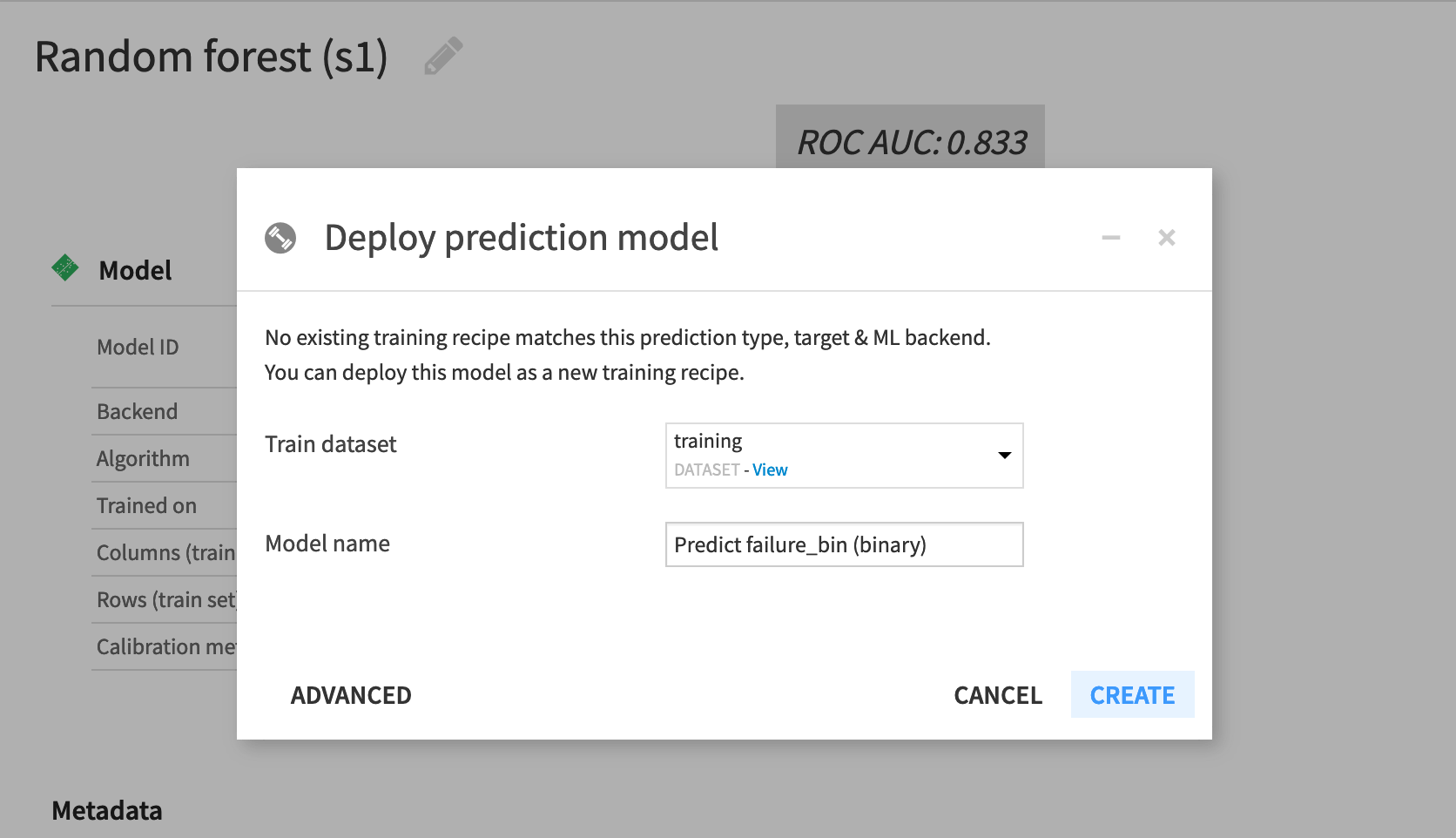Click CANCEL to abort deployment
The image size is (1456, 838).
click(997, 694)
